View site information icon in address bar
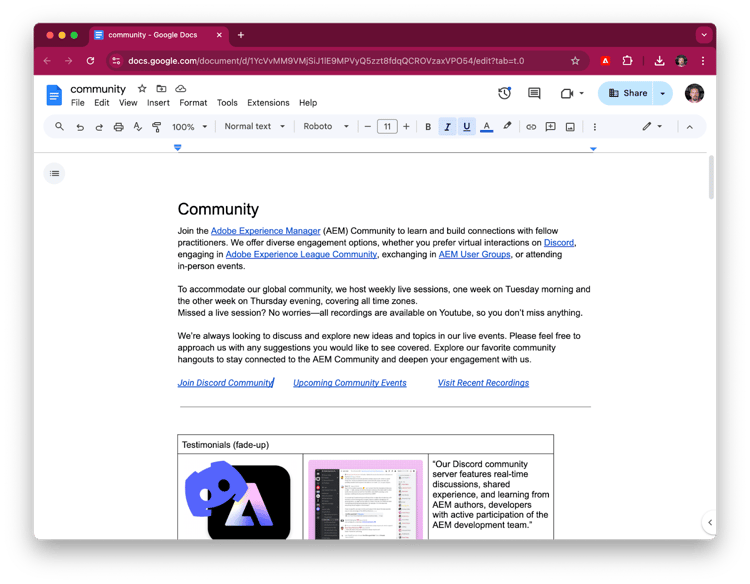 (116, 61)
